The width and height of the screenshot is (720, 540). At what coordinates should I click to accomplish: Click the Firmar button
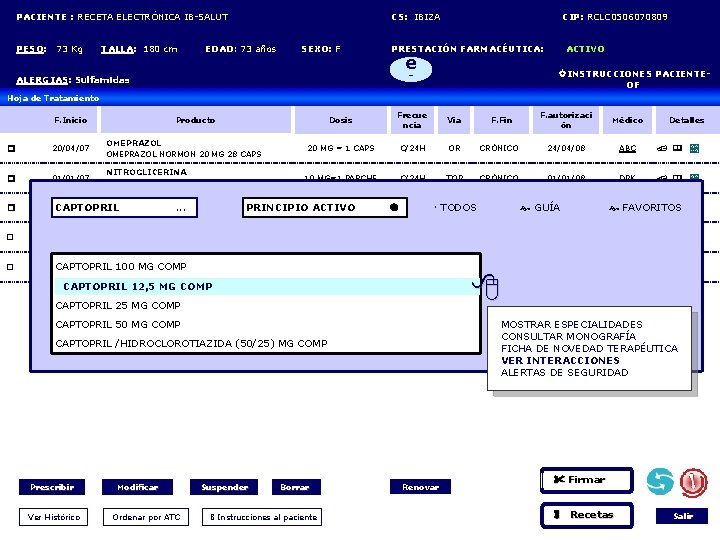[587, 480]
